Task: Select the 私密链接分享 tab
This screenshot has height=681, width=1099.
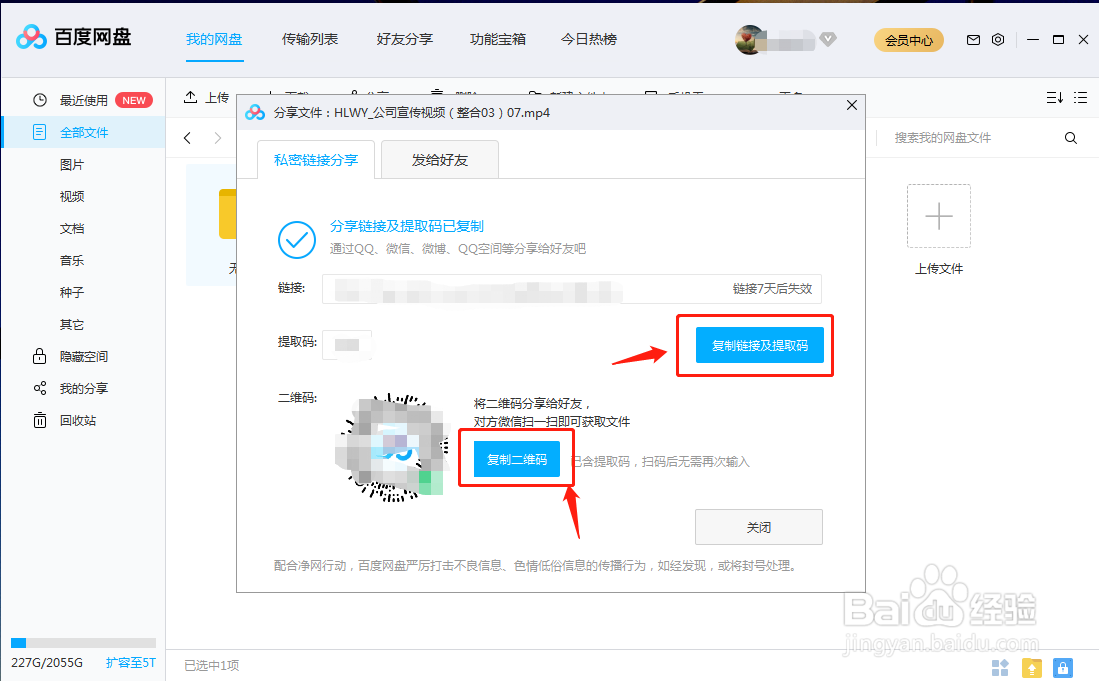Action: pyautogui.click(x=316, y=160)
